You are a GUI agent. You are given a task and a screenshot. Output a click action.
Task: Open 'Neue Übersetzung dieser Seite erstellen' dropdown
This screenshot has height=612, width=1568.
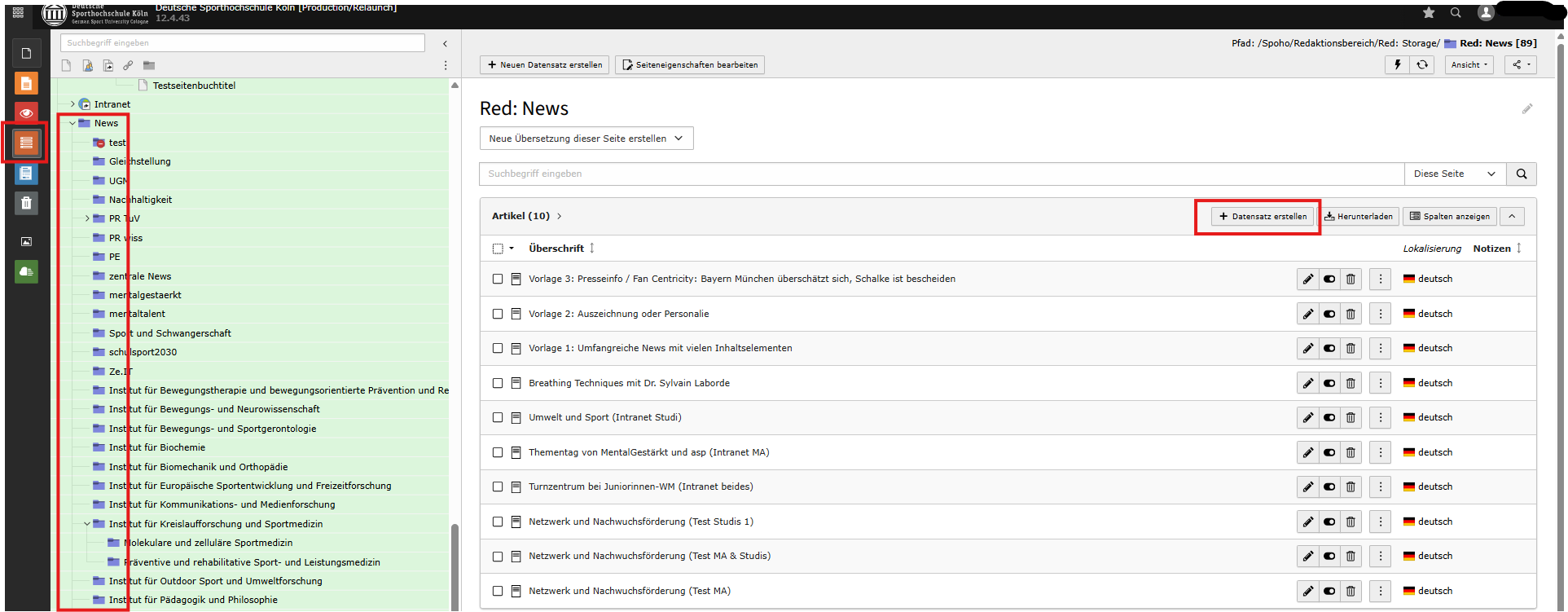(x=586, y=139)
